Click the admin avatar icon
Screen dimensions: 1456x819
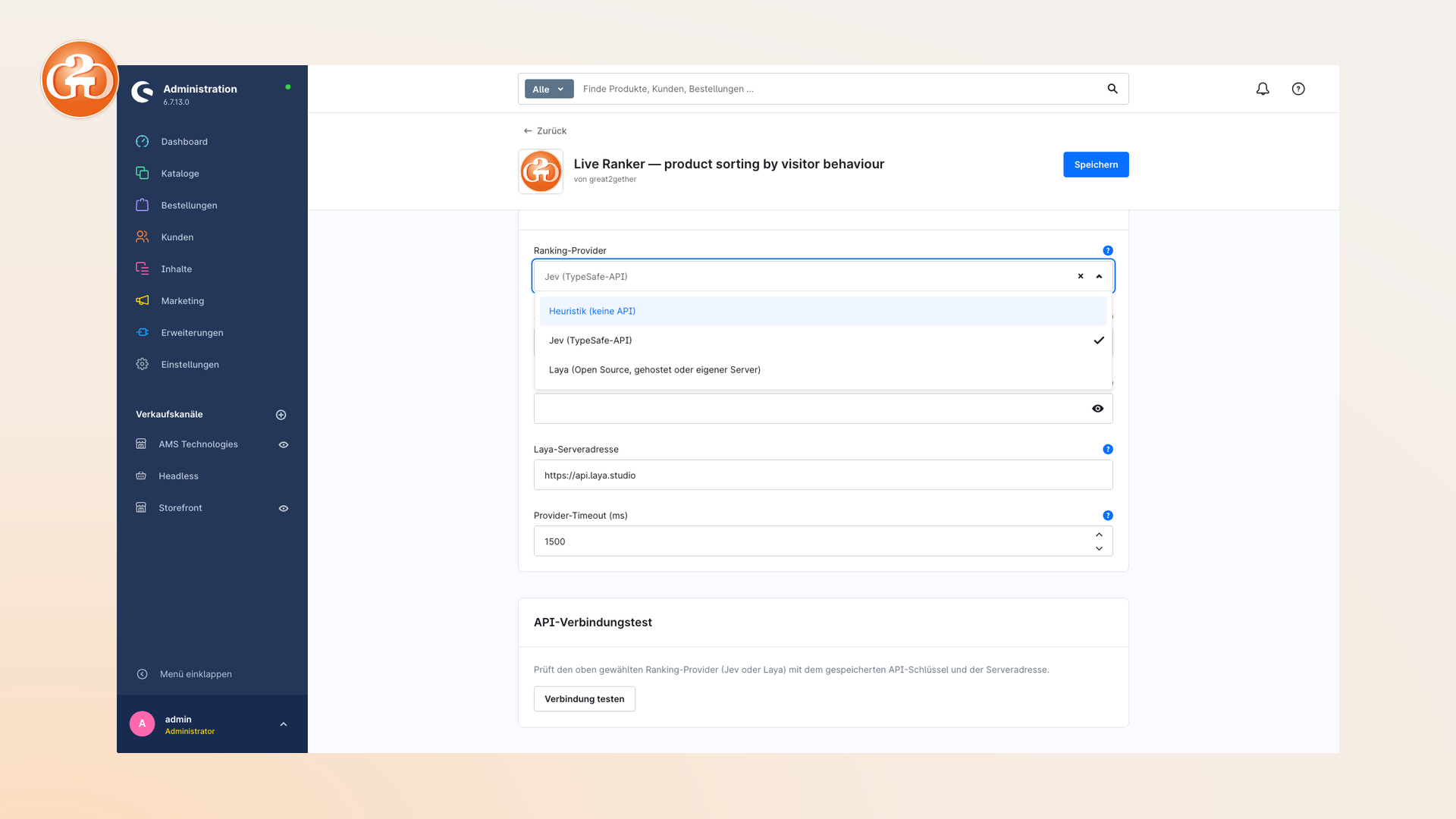coord(142,723)
